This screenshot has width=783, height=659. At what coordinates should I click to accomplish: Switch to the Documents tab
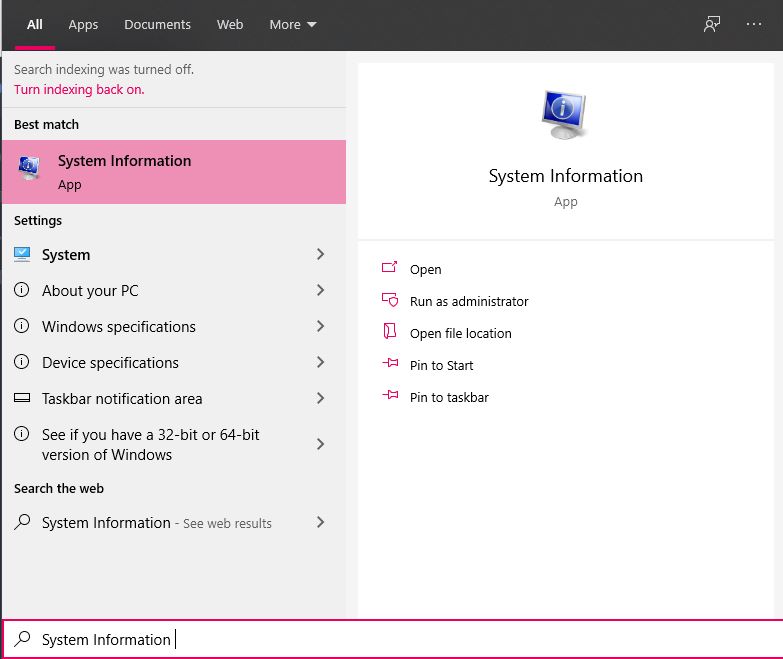click(157, 24)
